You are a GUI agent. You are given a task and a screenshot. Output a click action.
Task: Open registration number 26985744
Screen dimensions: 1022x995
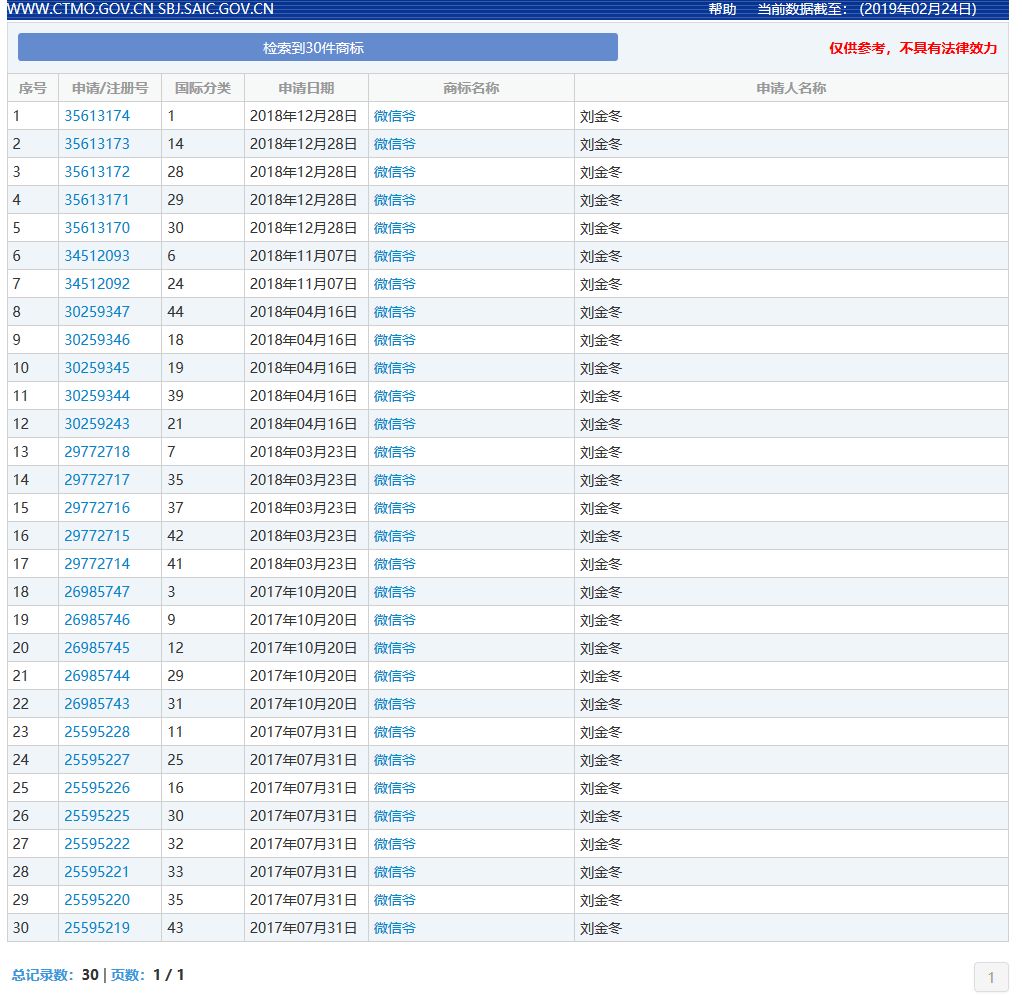[97, 676]
